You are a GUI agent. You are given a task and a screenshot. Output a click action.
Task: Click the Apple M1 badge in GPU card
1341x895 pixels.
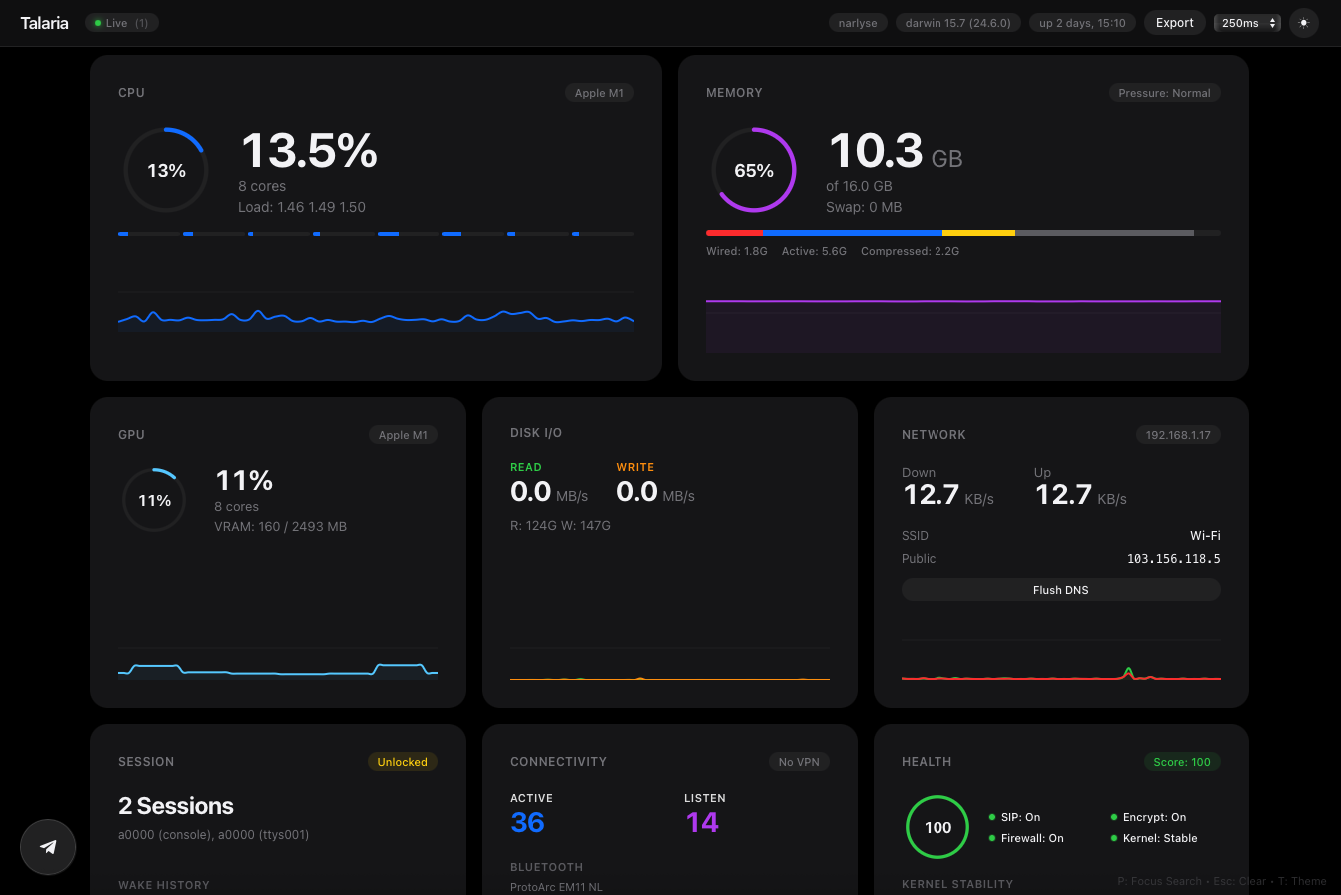point(403,435)
